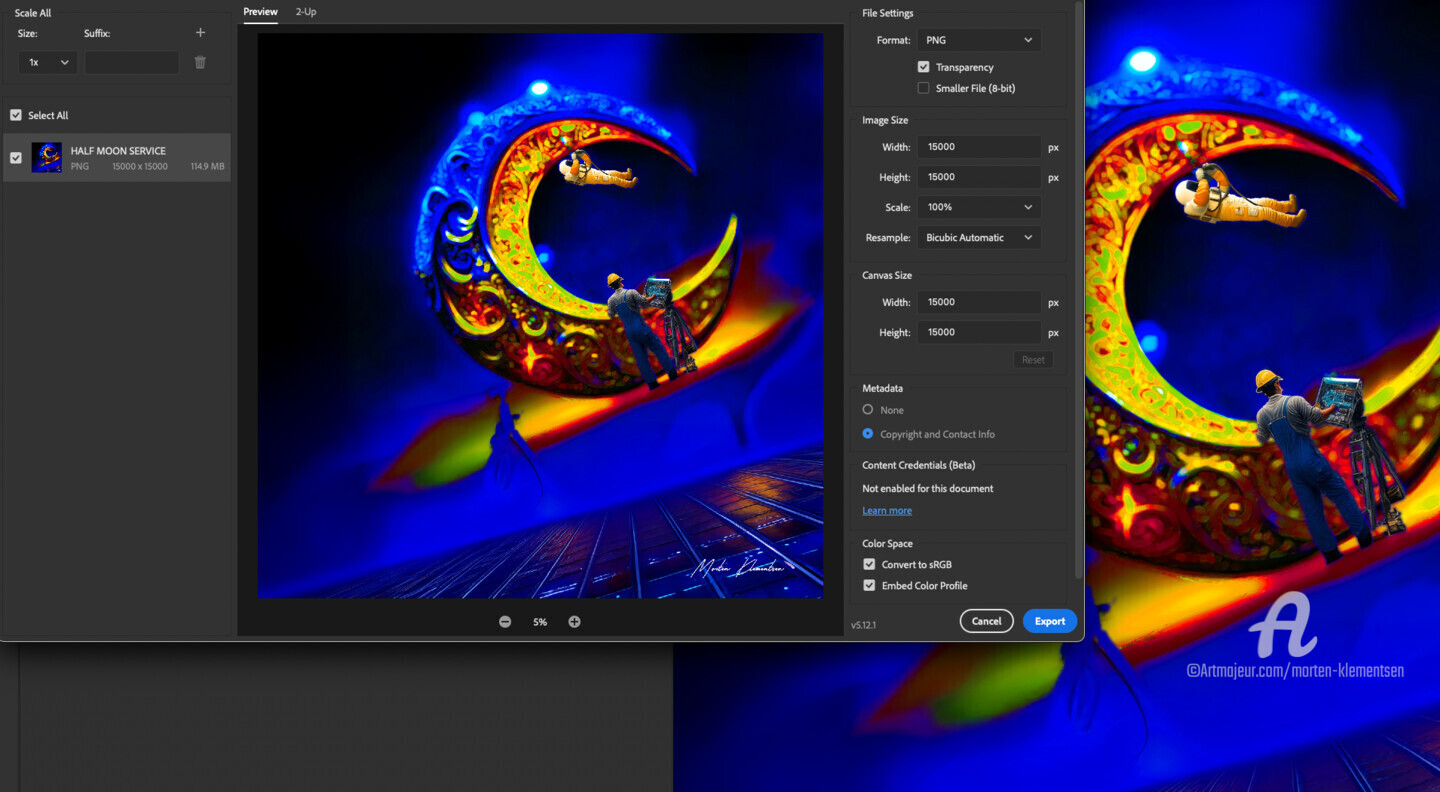
Task: Open the PNG format dropdown
Action: click(x=979, y=40)
